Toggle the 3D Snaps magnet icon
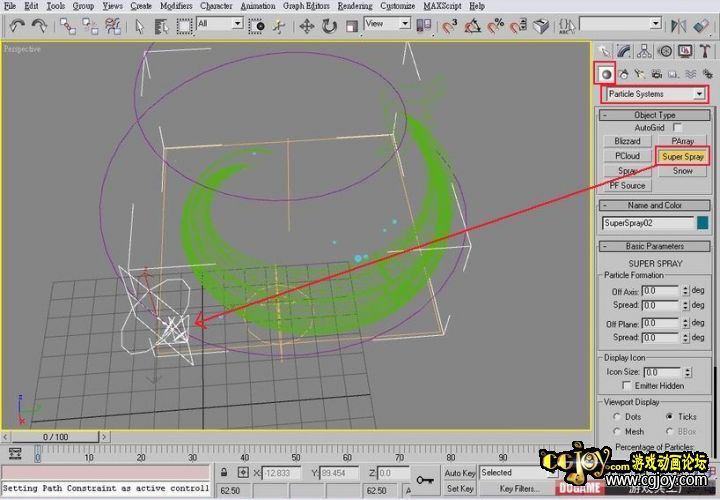The image size is (720, 500). pos(450,26)
